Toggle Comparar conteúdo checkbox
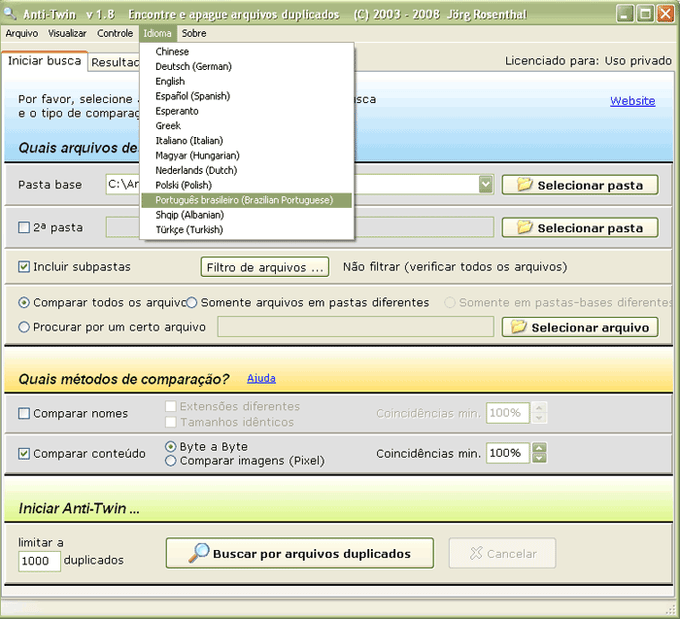The width and height of the screenshot is (680, 619). click(24, 454)
